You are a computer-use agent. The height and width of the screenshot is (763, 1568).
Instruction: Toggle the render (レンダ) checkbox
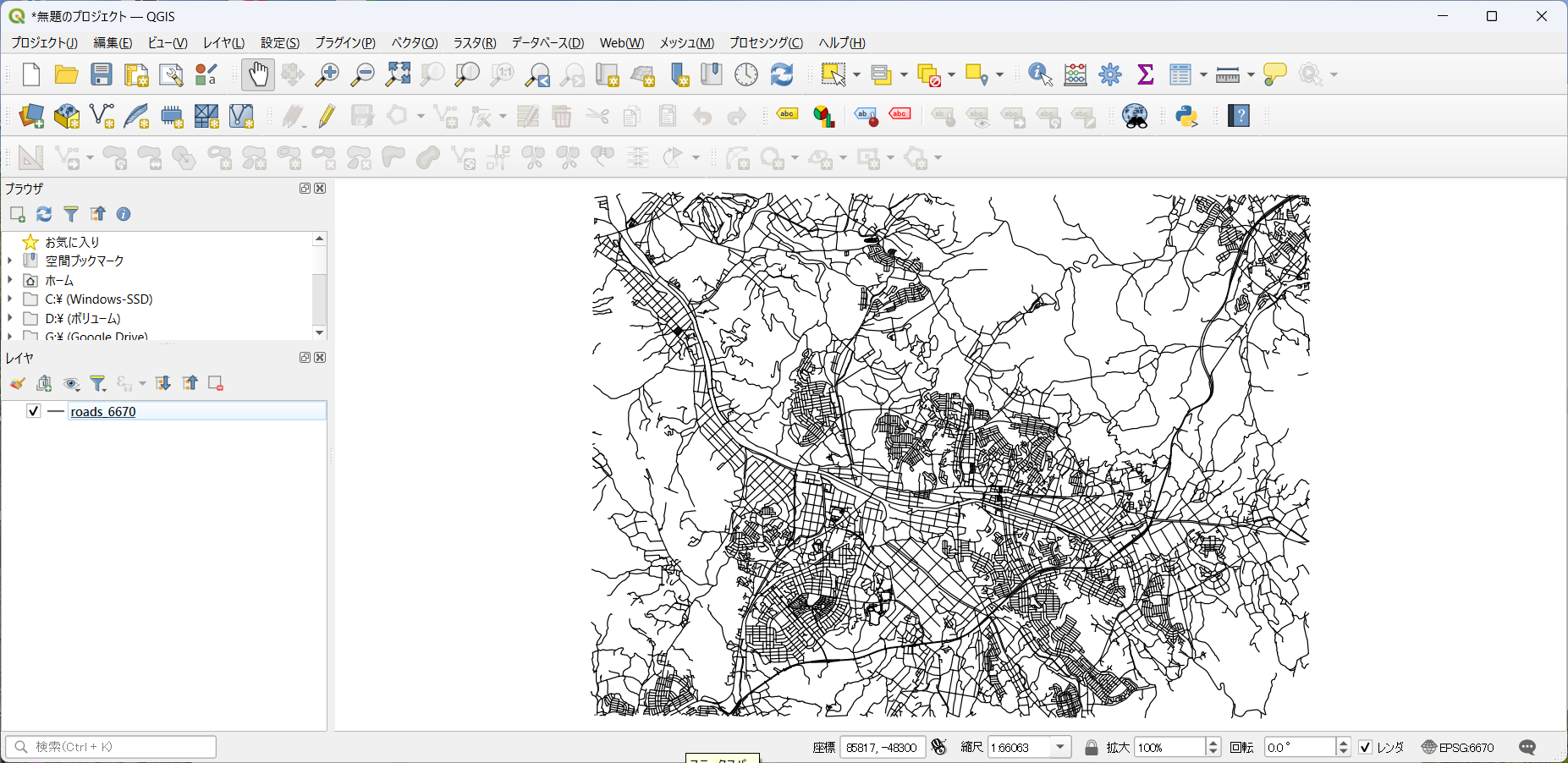[1365, 747]
